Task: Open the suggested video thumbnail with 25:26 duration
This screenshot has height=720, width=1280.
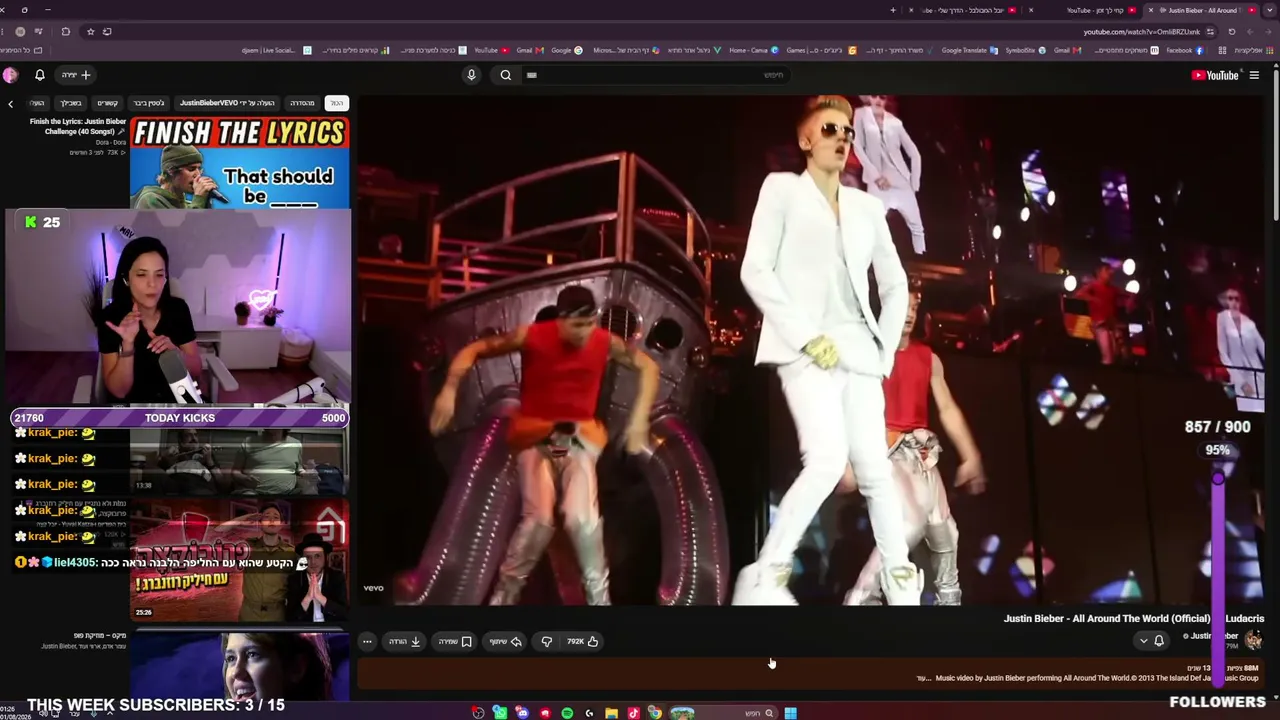Action: (240, 558)
